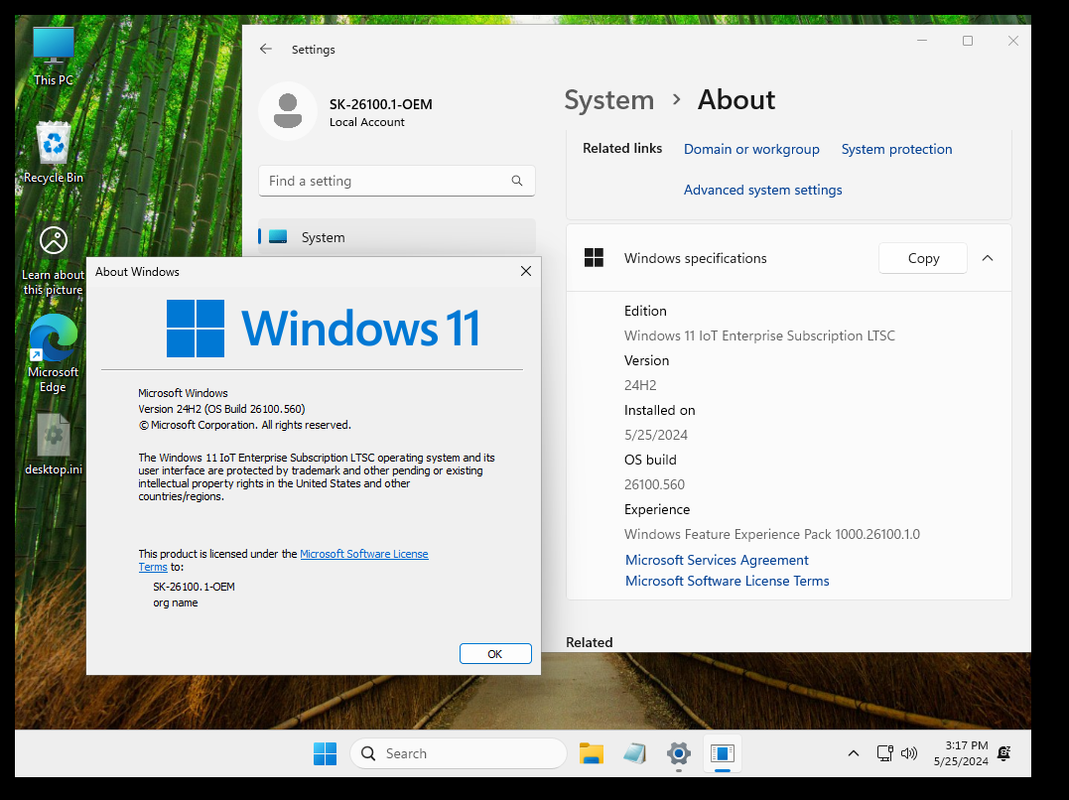
Task: Copy Windows specifications
Action: (x=923, y=258)
